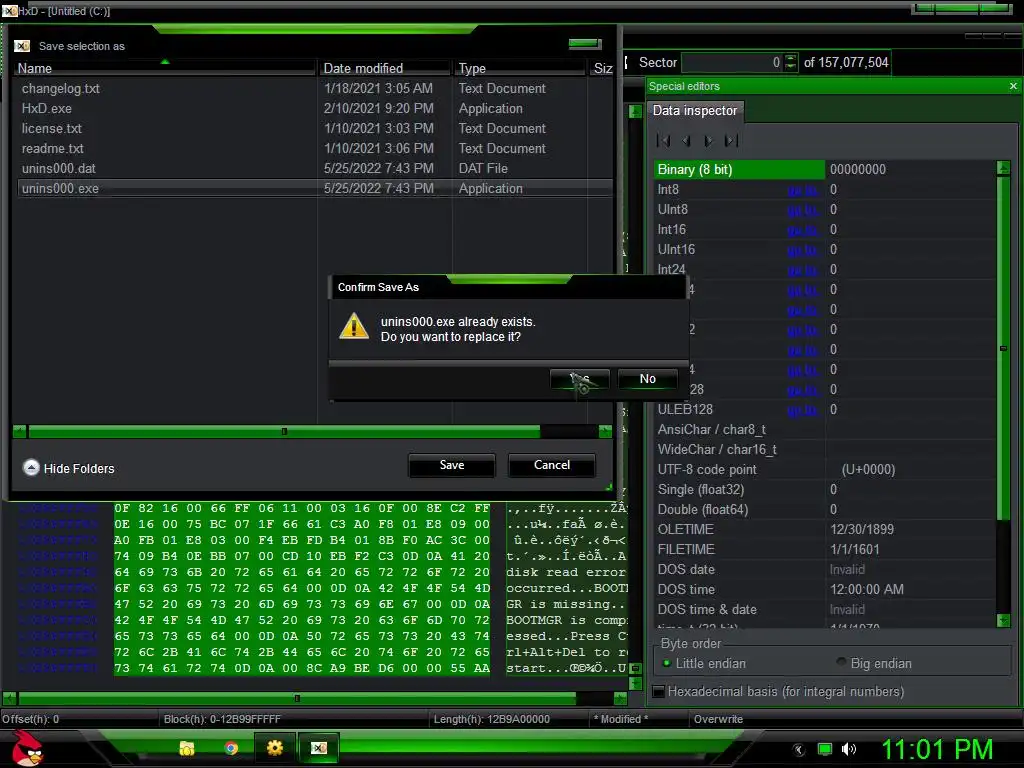The height and width of the screenshot is (768, 1024).
Task: Sort files by Date modified column
Action: [385, 68]
